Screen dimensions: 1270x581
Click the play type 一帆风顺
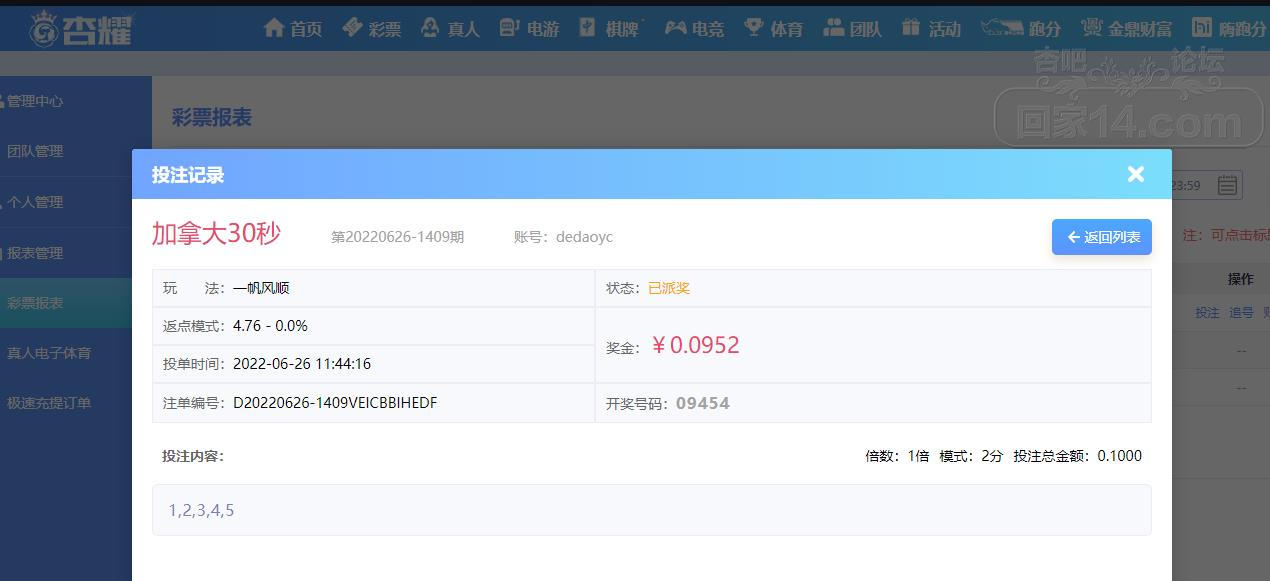(261, 288)
